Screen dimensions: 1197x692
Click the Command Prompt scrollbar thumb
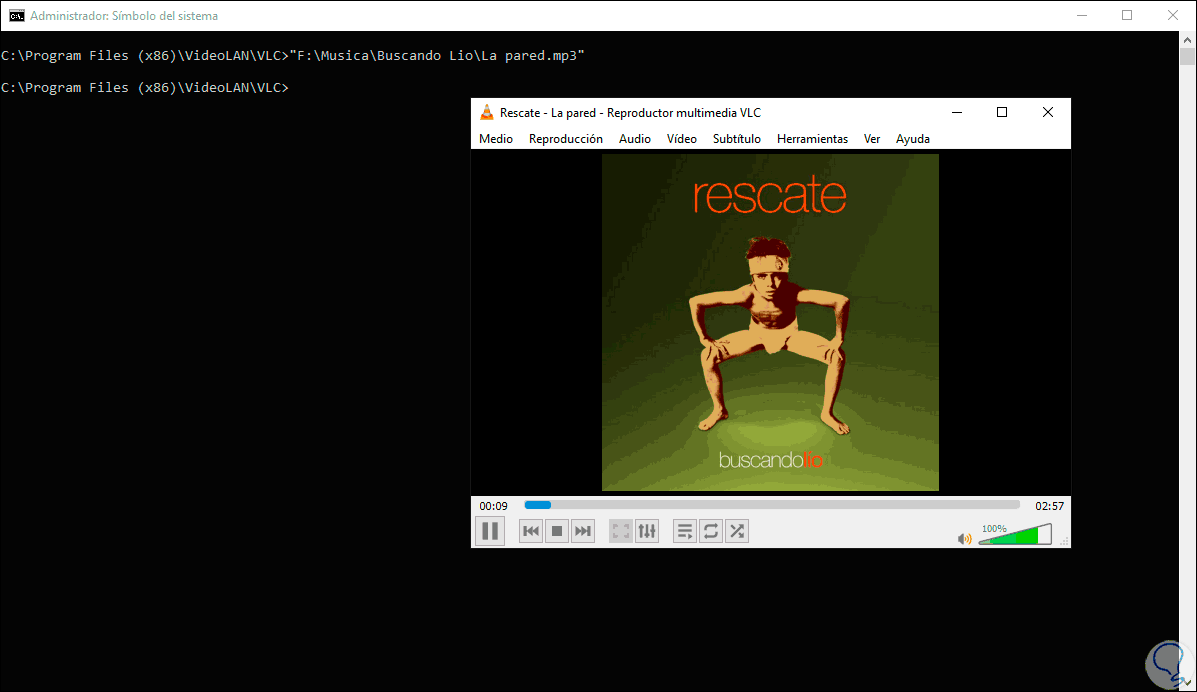[1187, 57]
